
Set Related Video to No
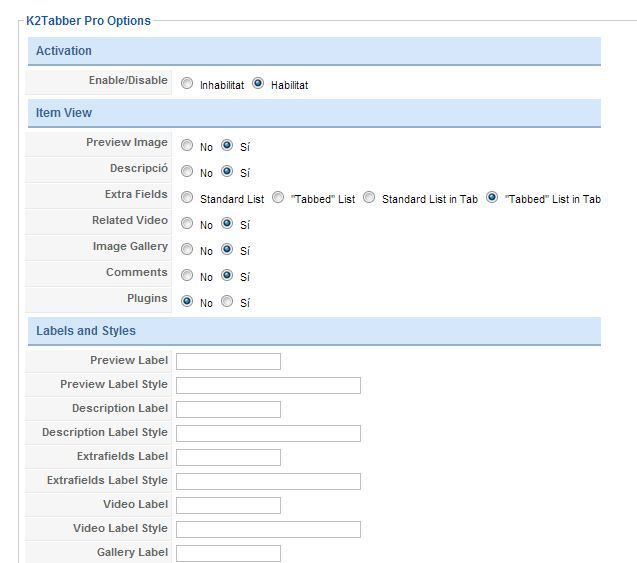click(187, 223)
